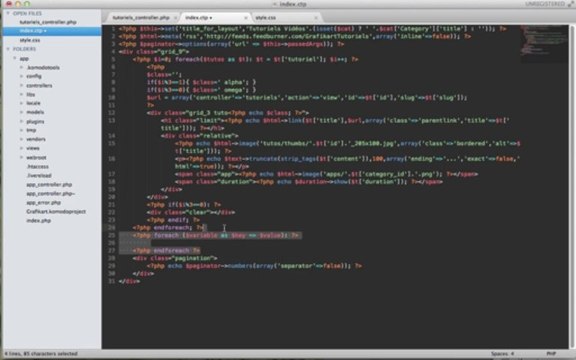Click the UNREGISTERED label in the title bar
The image size is (576, 360).
pyautogui.click(x=545, y=4)
